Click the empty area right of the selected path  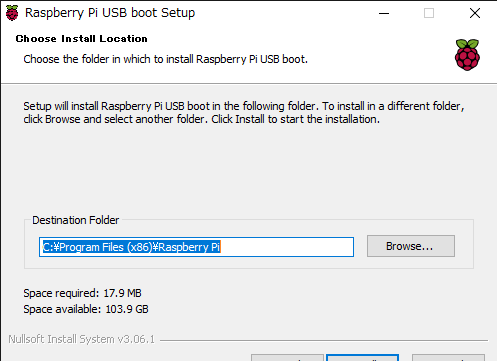tap(287, 247)
